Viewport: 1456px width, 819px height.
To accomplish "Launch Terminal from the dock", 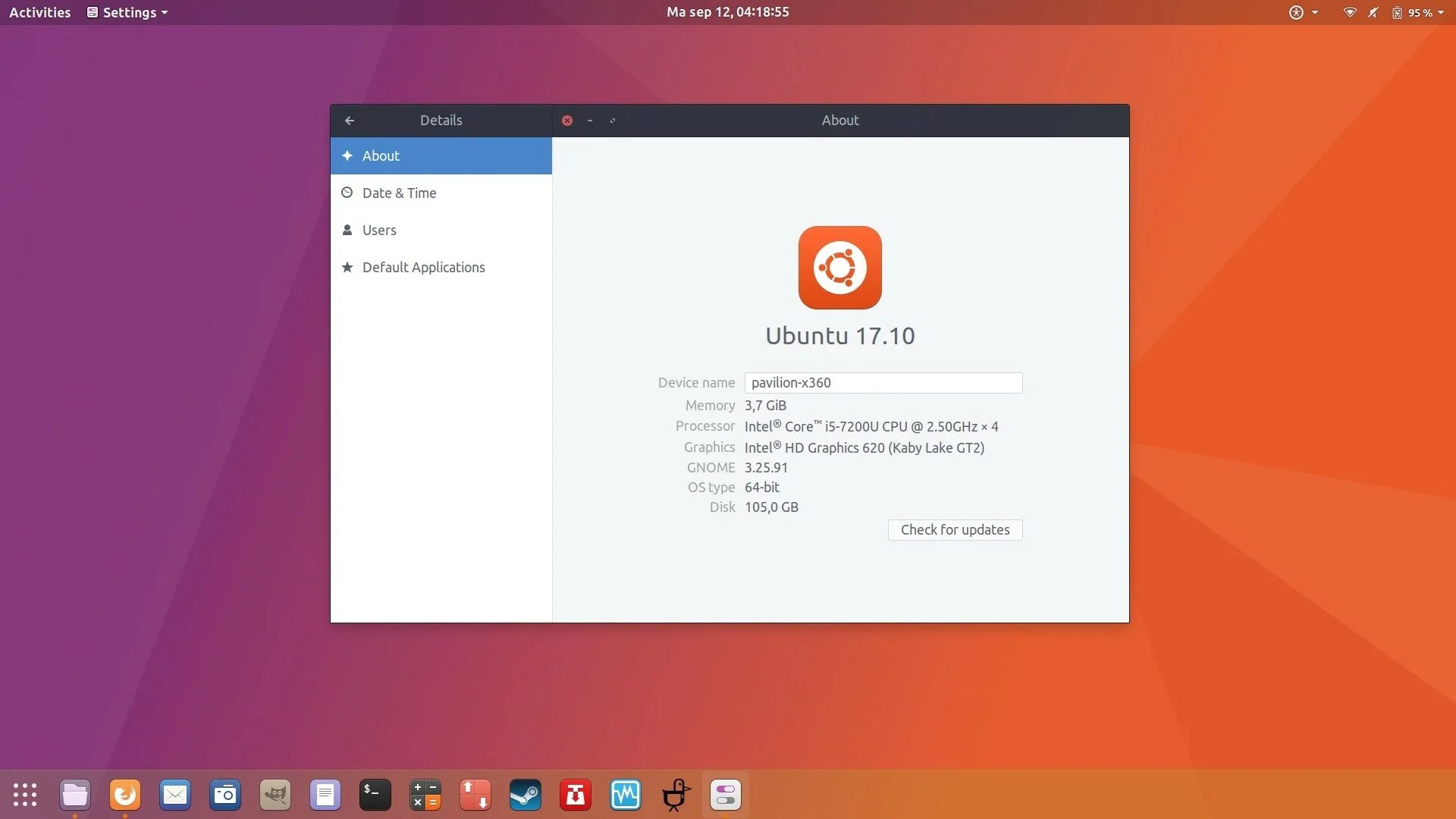I will click(375, 795).
